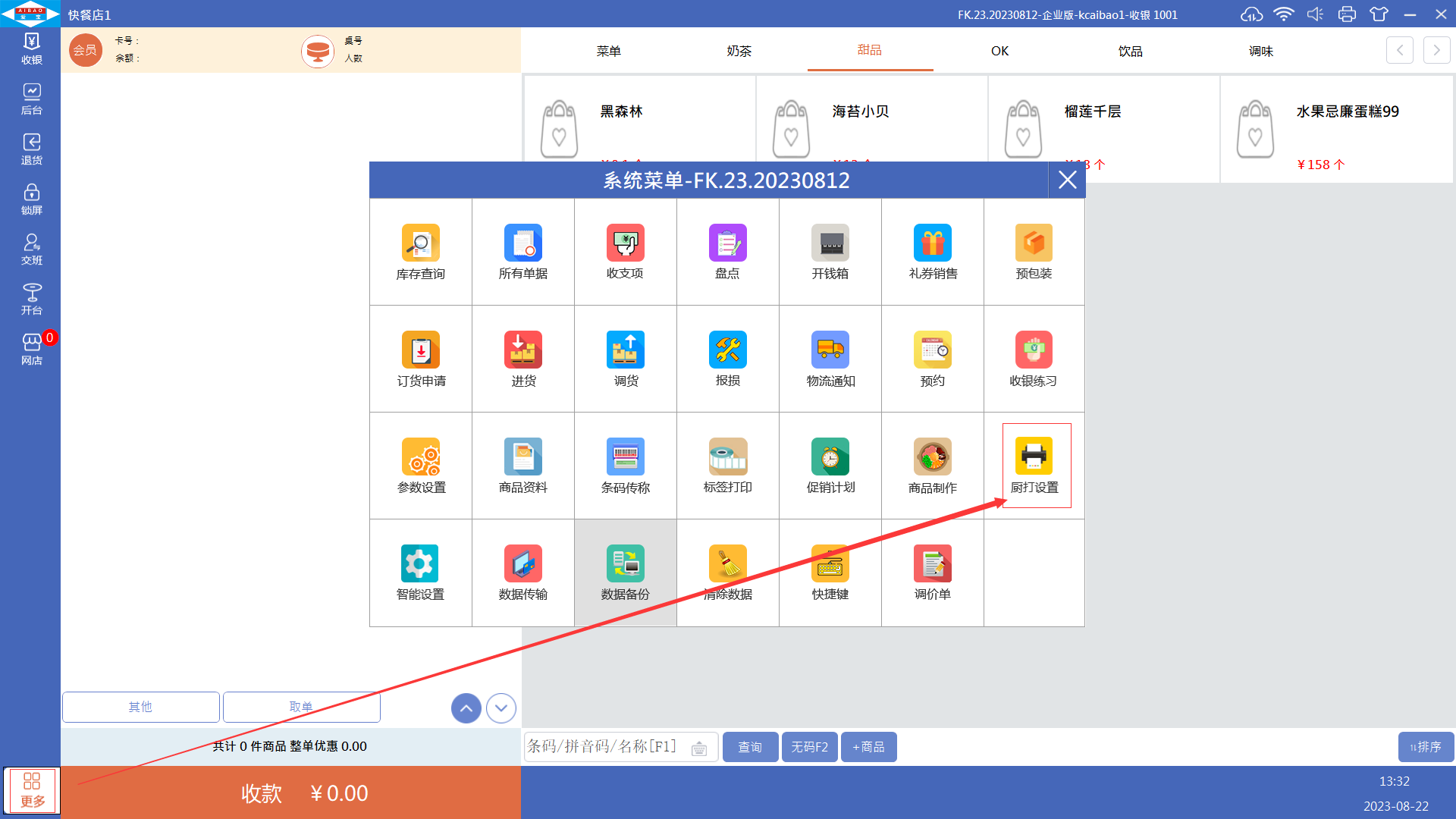This screenshot has width=1456, height=819.
Task: Open 进货 purchase stock
Action: [x=523, y=359]
